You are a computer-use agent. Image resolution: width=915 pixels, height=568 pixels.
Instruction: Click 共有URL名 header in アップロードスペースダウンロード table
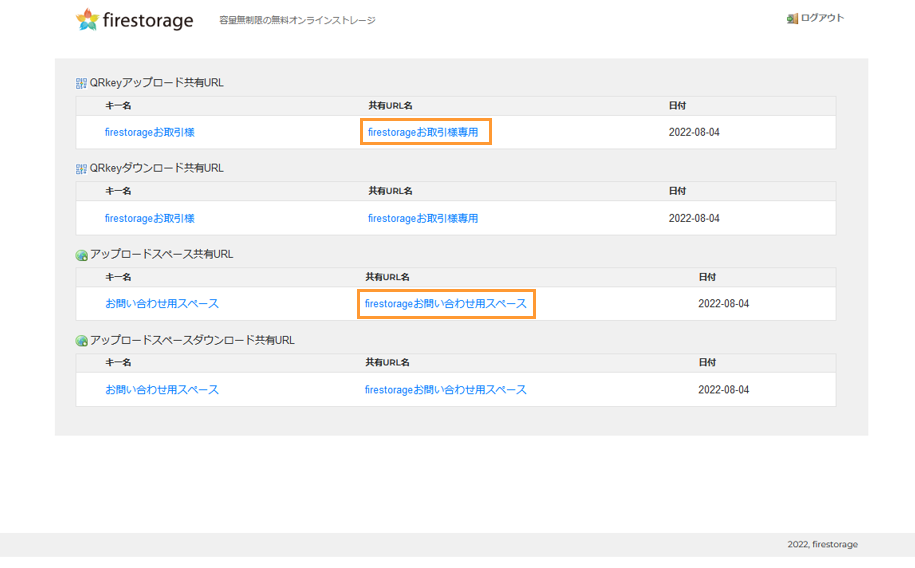coord(387,363)
